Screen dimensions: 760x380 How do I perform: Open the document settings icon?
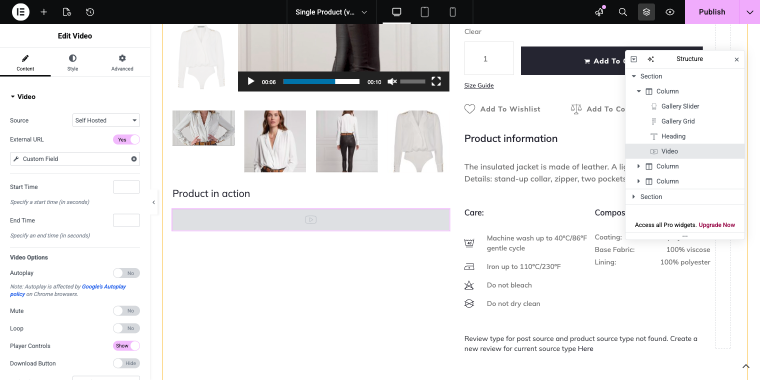tap(67, 12)
